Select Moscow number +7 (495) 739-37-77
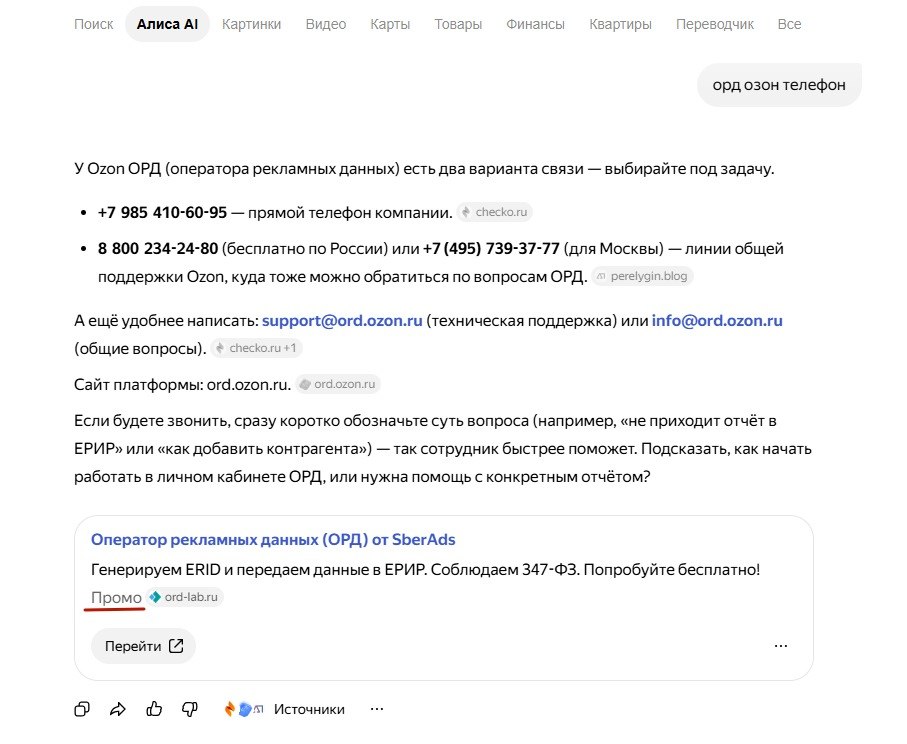Viewport: 907px width, 744px height. tap(491, 249)
